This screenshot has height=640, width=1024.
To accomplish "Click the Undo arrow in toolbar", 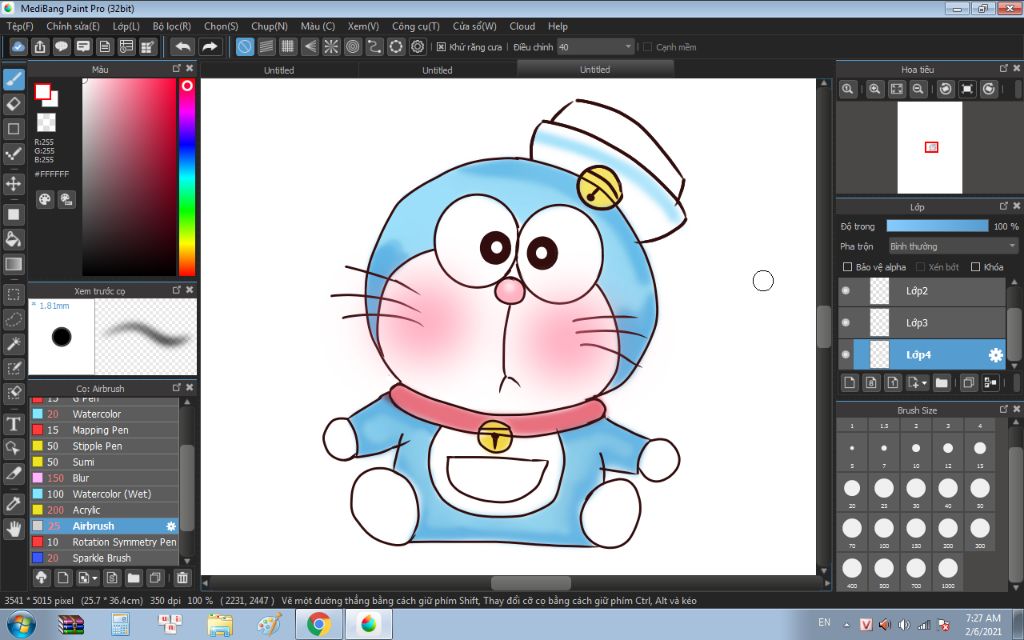I will (183, 47).
